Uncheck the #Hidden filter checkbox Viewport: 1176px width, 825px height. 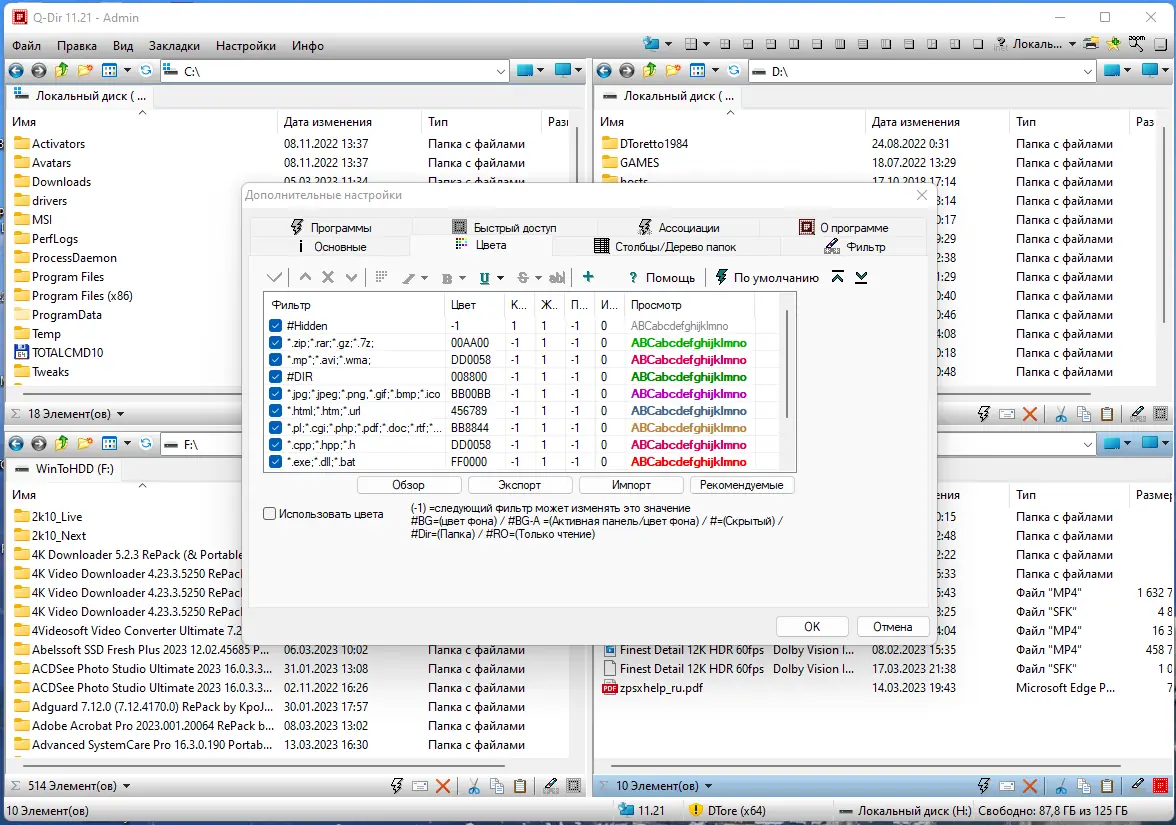[276, 326]
